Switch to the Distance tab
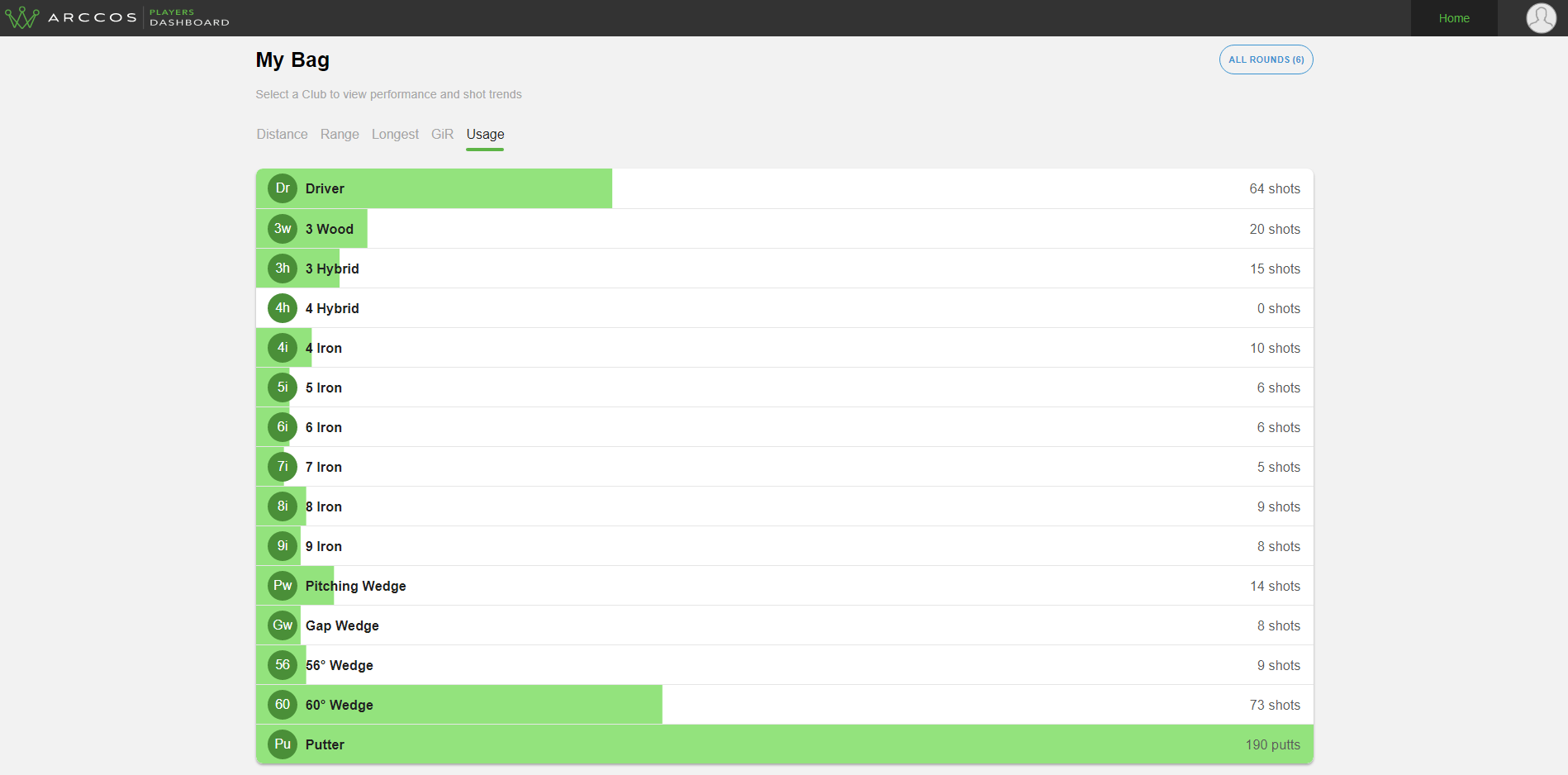1568x775 pixels. pyautogui.click(x=282, y=134)
